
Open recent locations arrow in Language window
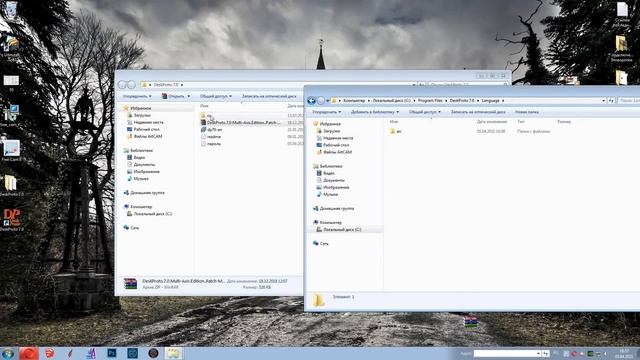click(327, 101)
